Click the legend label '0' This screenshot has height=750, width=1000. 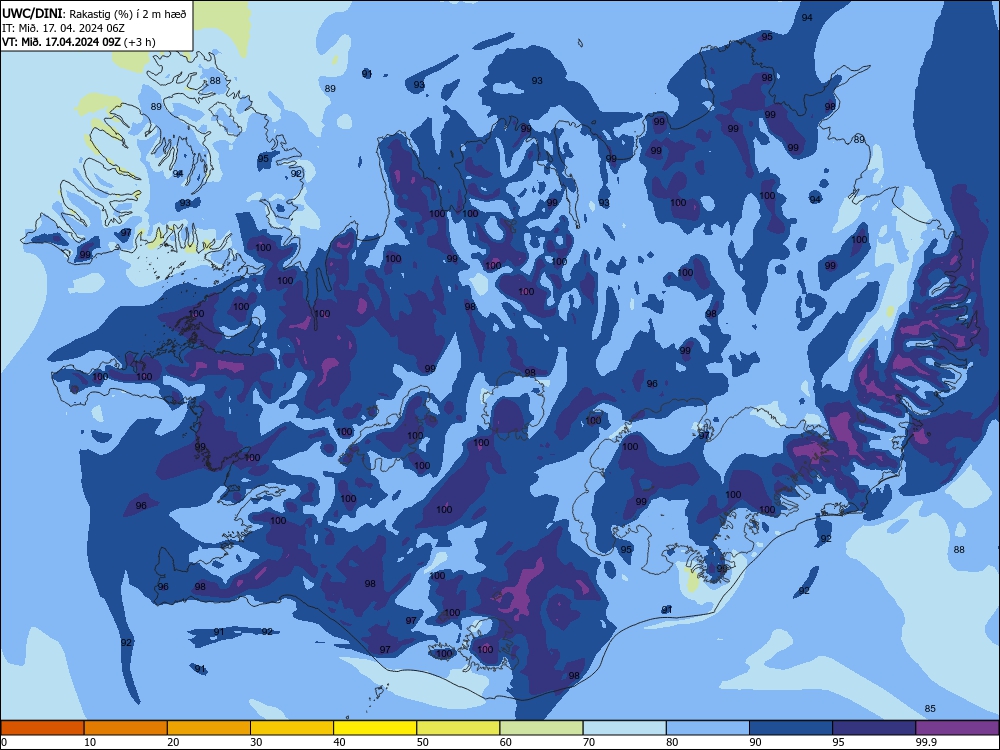tap(4, 742)
